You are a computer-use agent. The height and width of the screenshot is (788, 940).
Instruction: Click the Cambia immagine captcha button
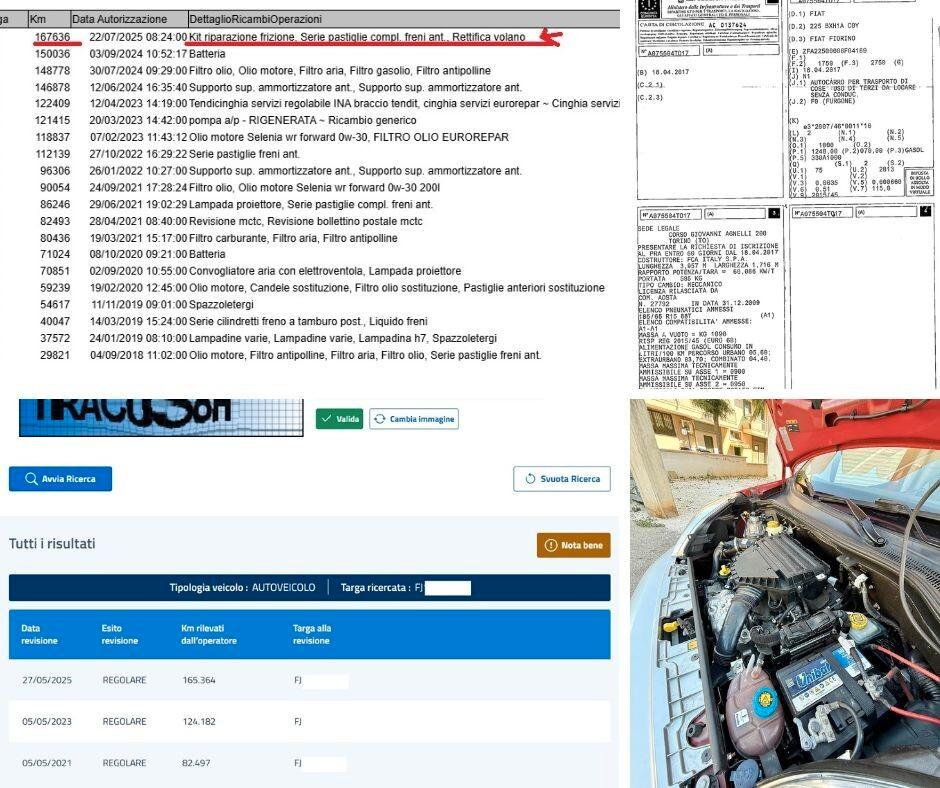tap(414, 419)
